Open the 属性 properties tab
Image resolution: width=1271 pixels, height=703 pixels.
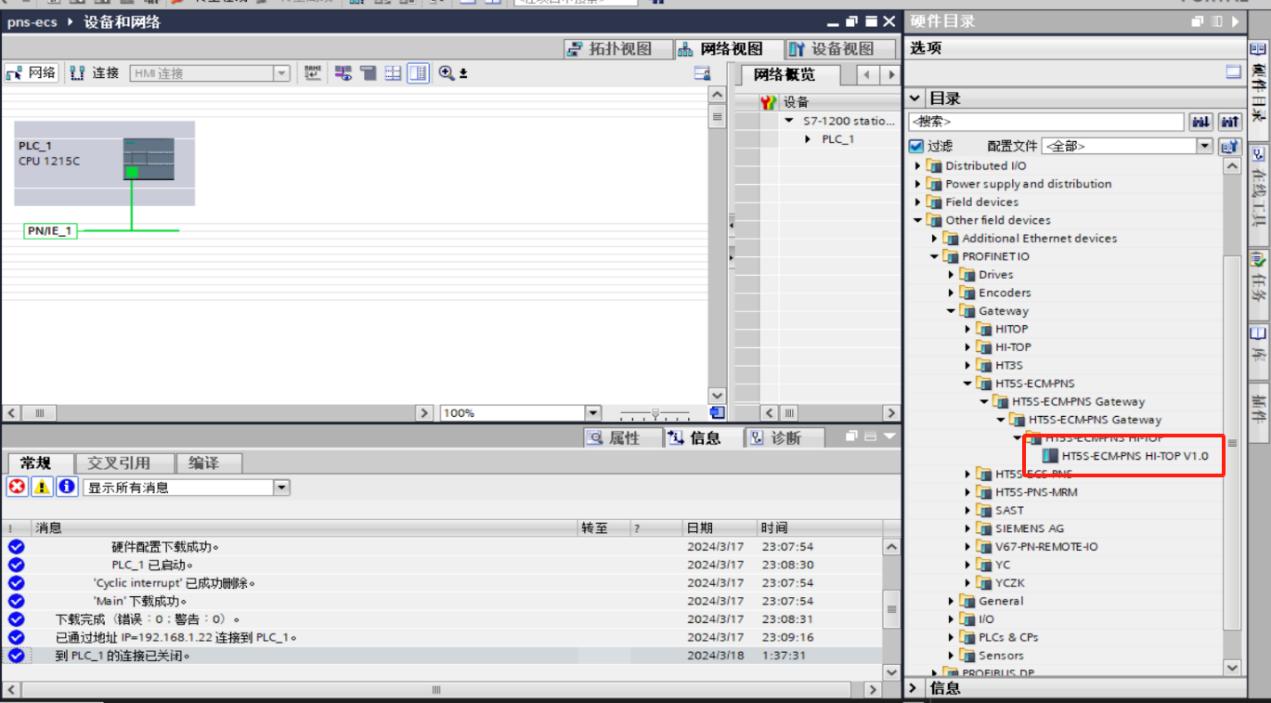[620, 437]
